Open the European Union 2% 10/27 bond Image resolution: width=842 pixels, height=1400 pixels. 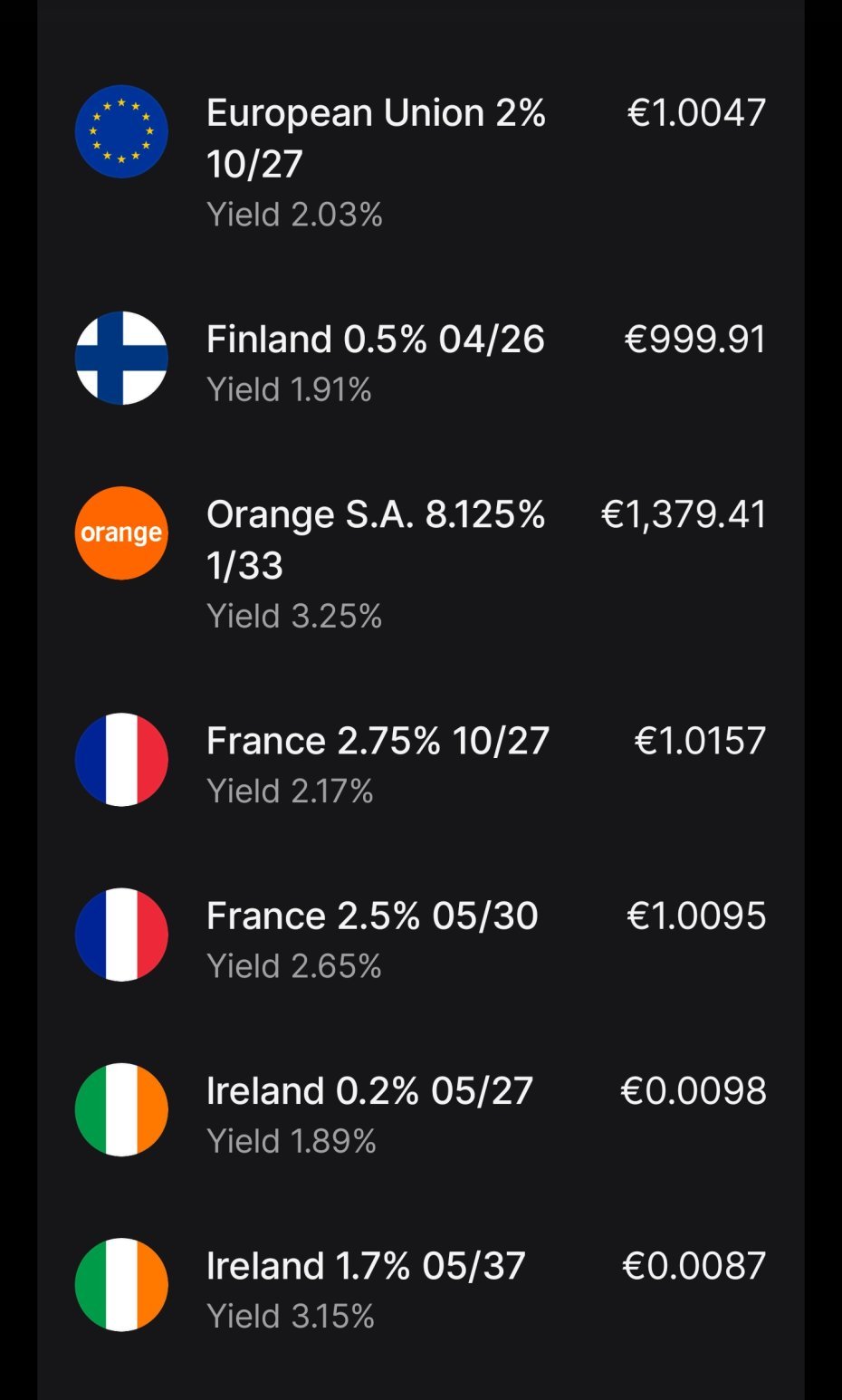(376, 138)
